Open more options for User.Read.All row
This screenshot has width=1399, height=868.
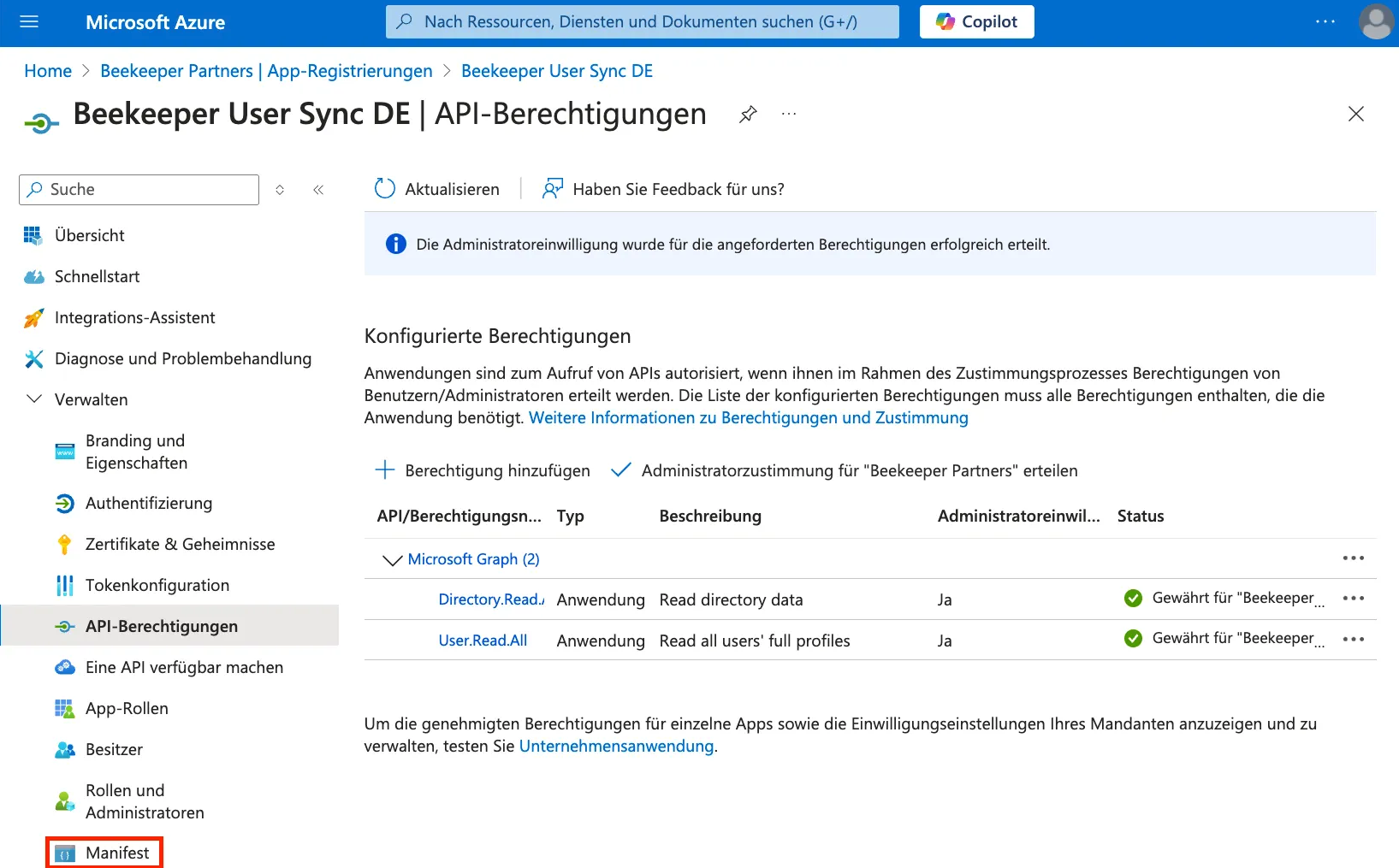(1354, 640)
